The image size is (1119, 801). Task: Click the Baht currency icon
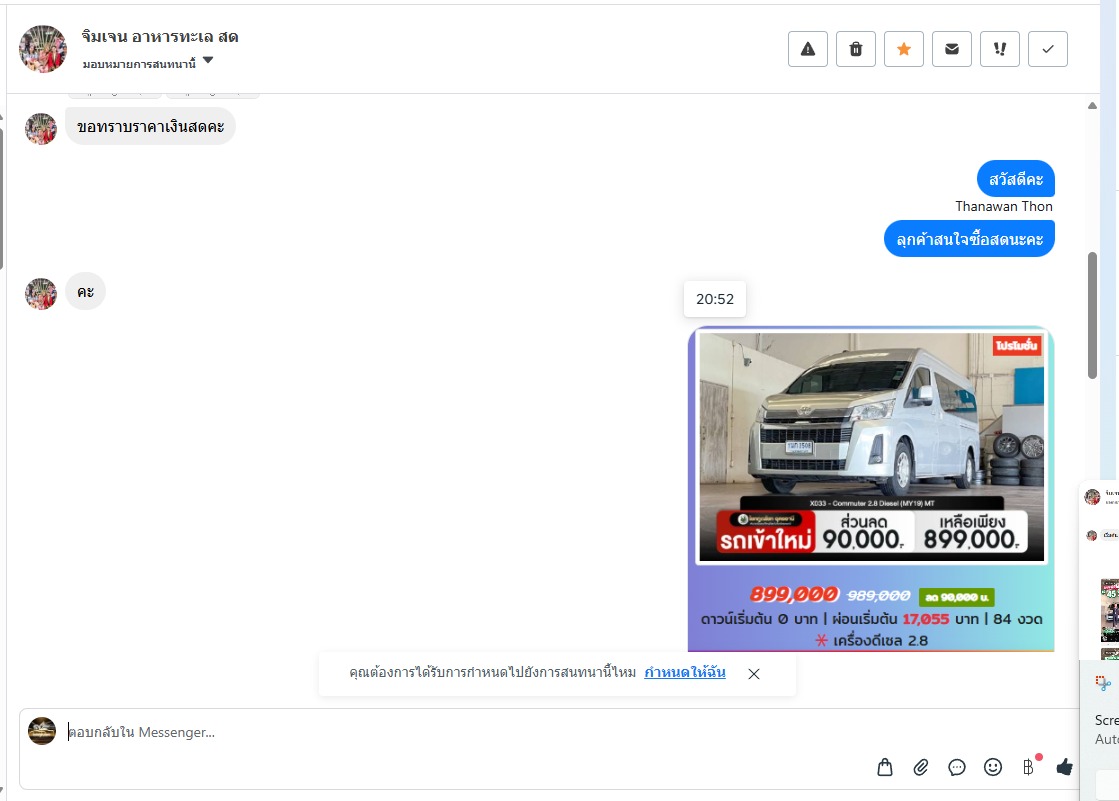pyautogui.click(x=1028, y=767)
